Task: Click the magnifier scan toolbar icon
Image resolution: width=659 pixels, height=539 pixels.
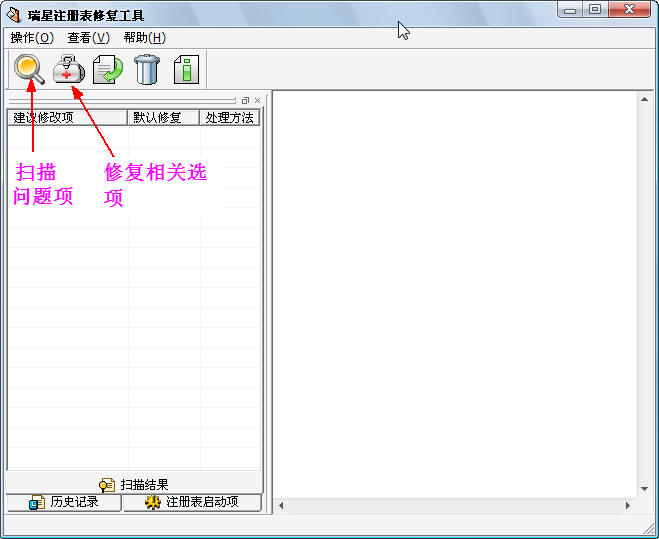Action: [29, 70]
